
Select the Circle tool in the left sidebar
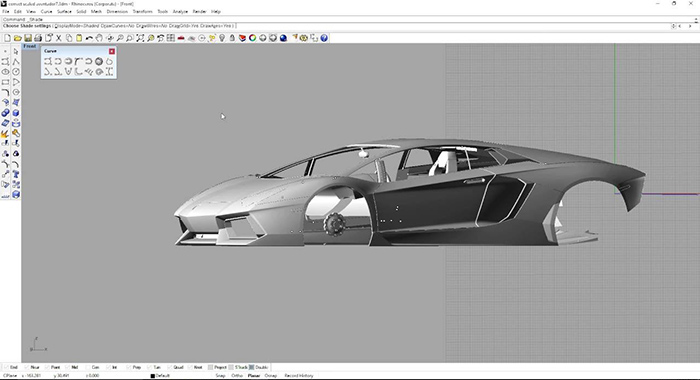16,72
